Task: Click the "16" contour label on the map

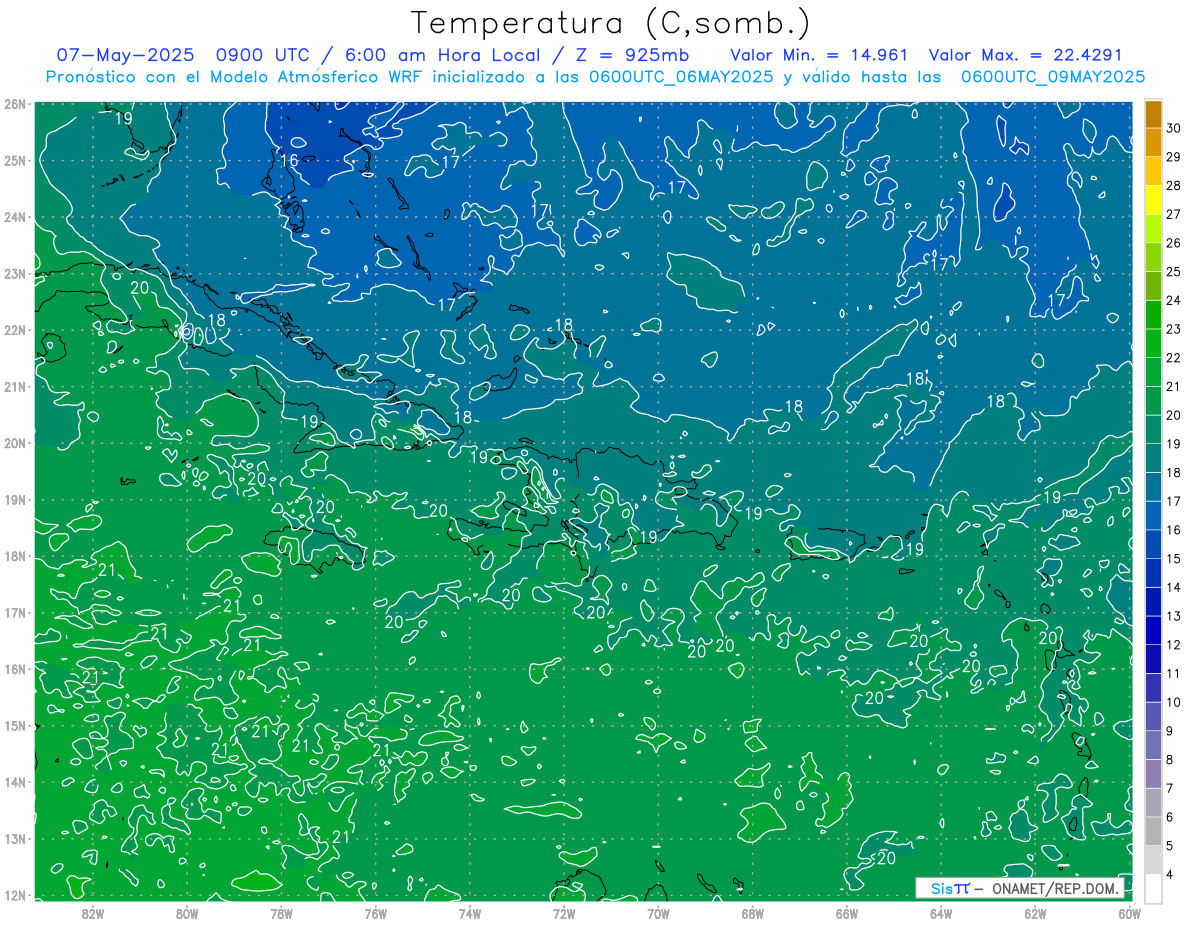Action: coord(289,160)
